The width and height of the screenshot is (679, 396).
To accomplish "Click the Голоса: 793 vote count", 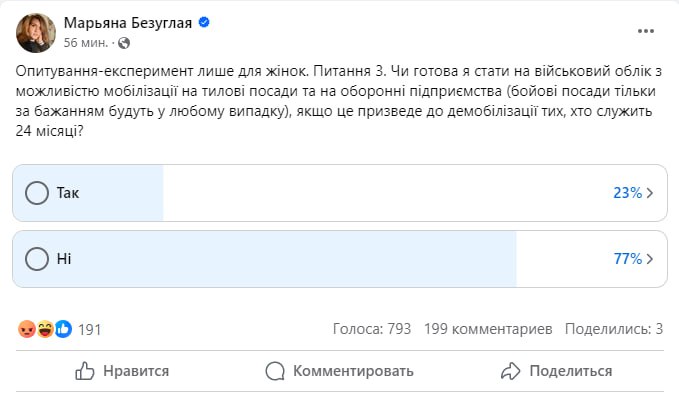I will (x=372, y=329).
